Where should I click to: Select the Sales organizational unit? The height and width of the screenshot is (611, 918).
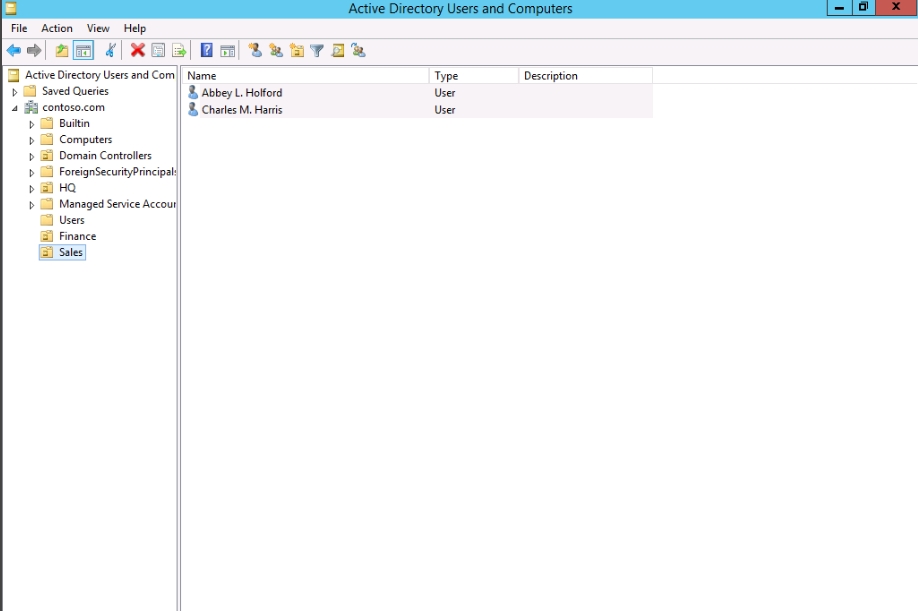[x=71, y=252]
